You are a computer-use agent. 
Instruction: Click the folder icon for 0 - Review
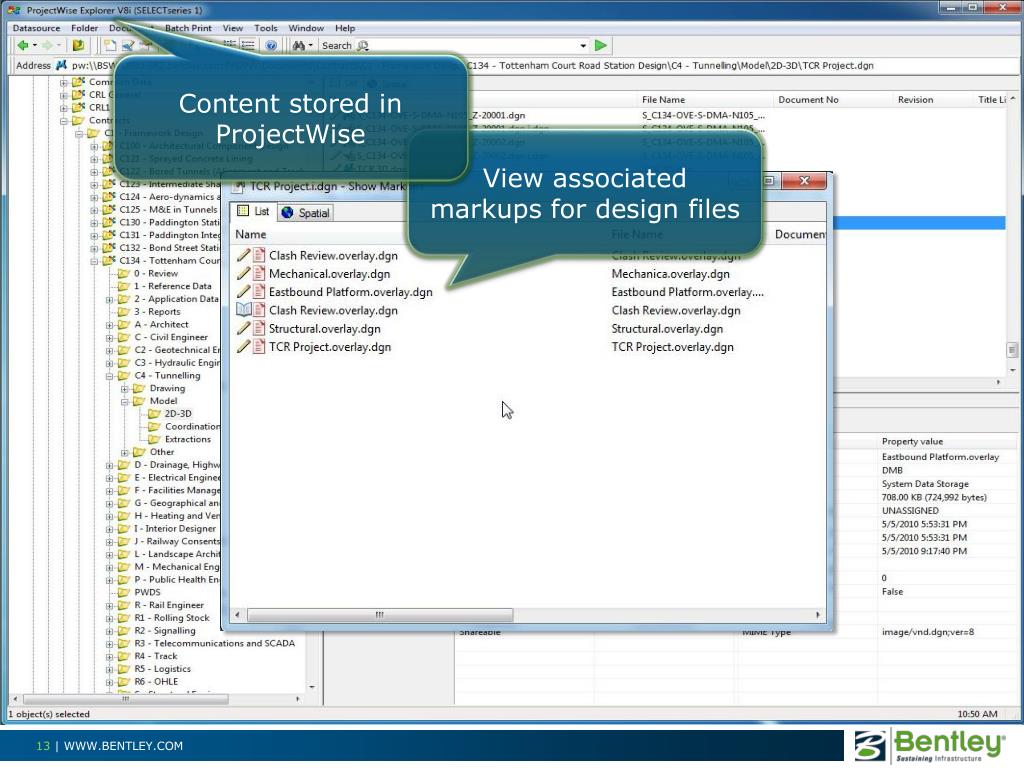(124, 274)
